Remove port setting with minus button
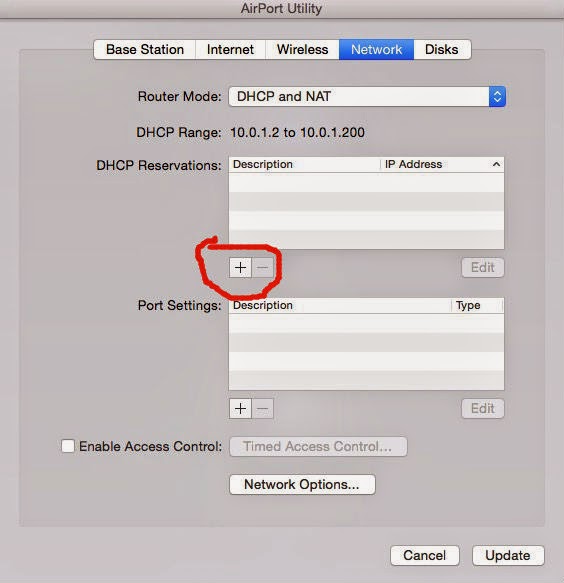The height and width of the screenshot is (583, 564). (x=262, y=408)
